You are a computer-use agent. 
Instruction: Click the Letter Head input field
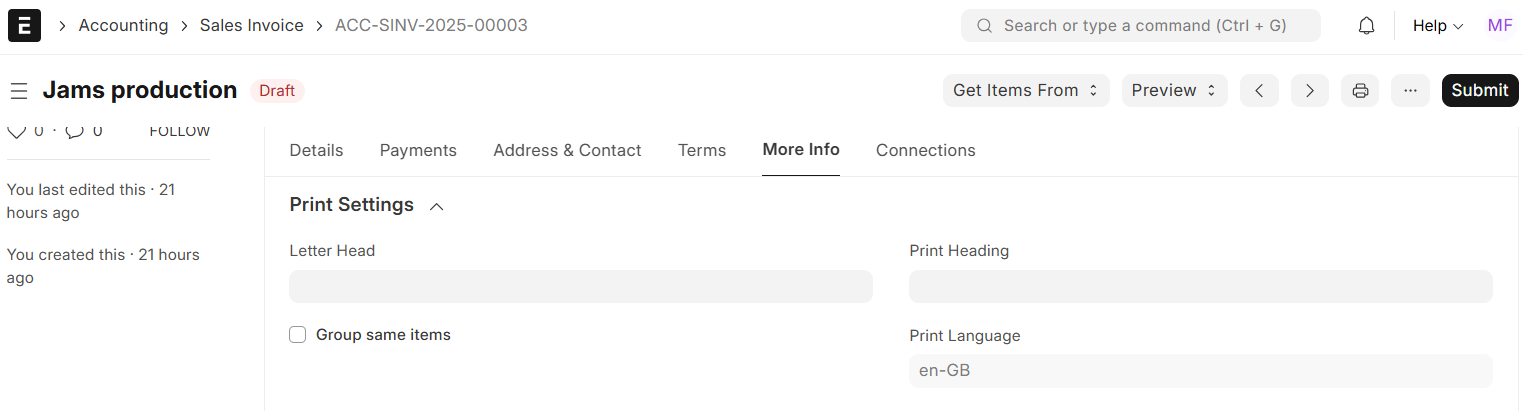click(580, 287)
